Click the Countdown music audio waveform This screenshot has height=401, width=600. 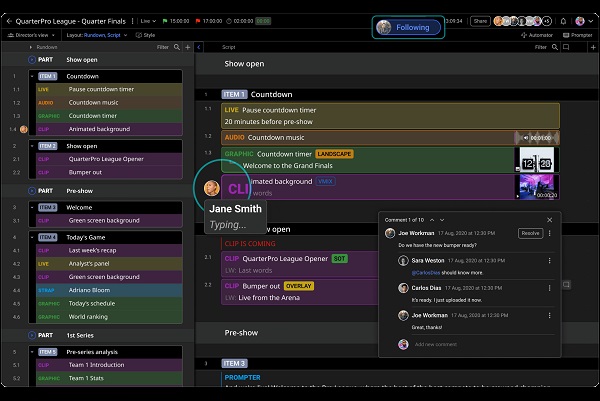(x=537, y=138)
